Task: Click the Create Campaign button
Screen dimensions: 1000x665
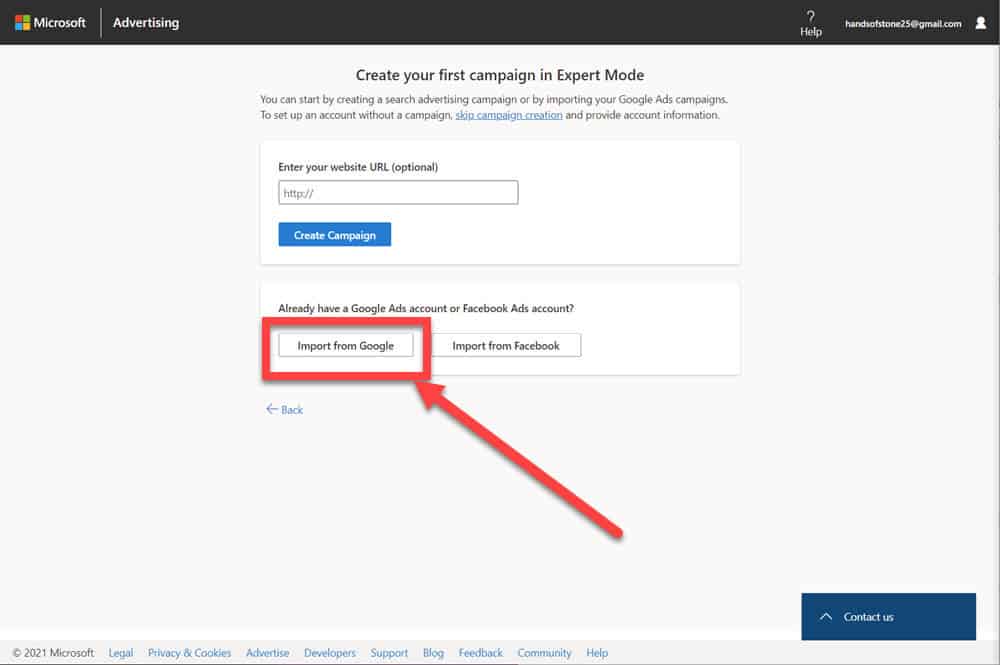Action: (335, 235)
